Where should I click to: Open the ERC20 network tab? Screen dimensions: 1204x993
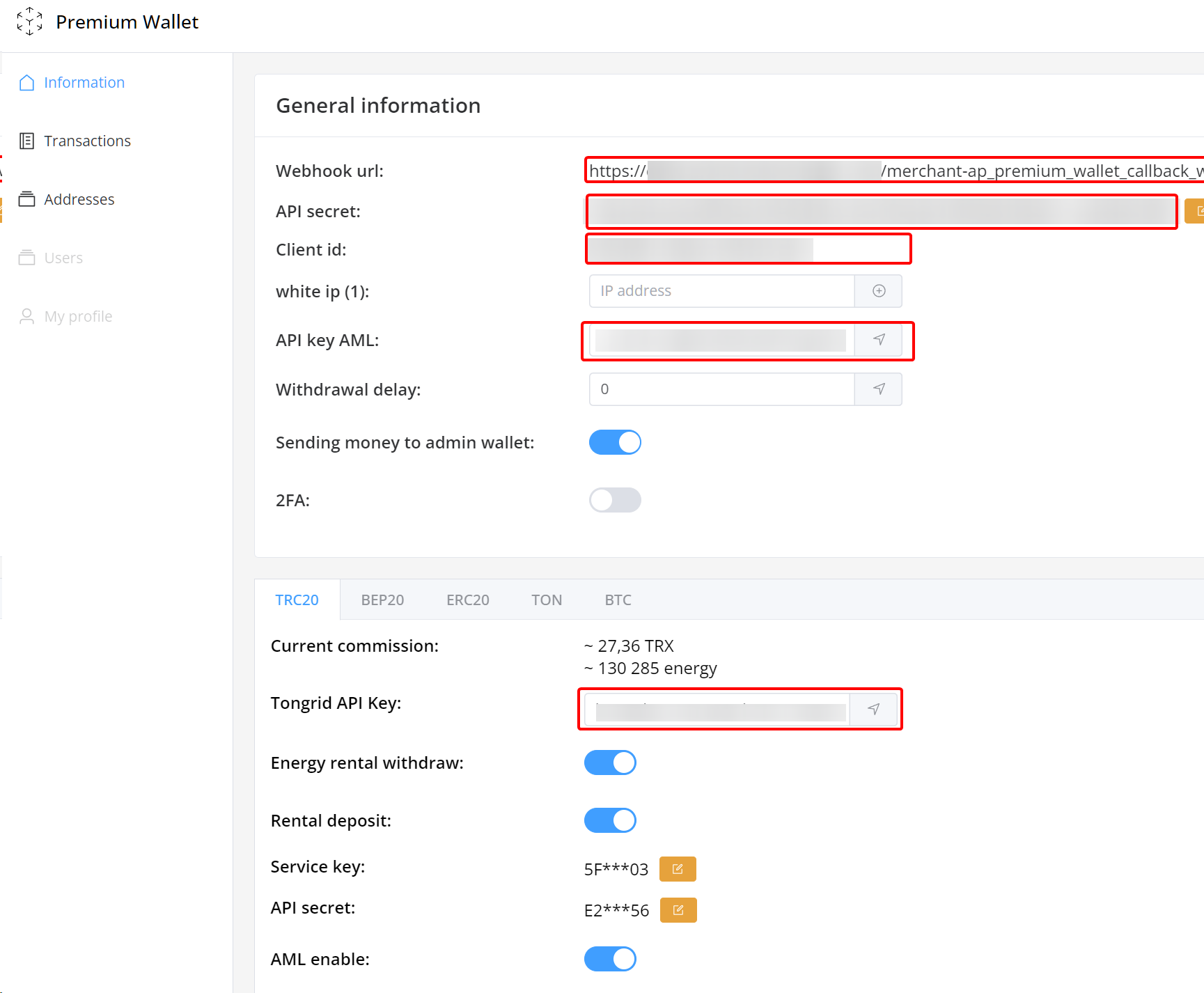pos(467,600)
